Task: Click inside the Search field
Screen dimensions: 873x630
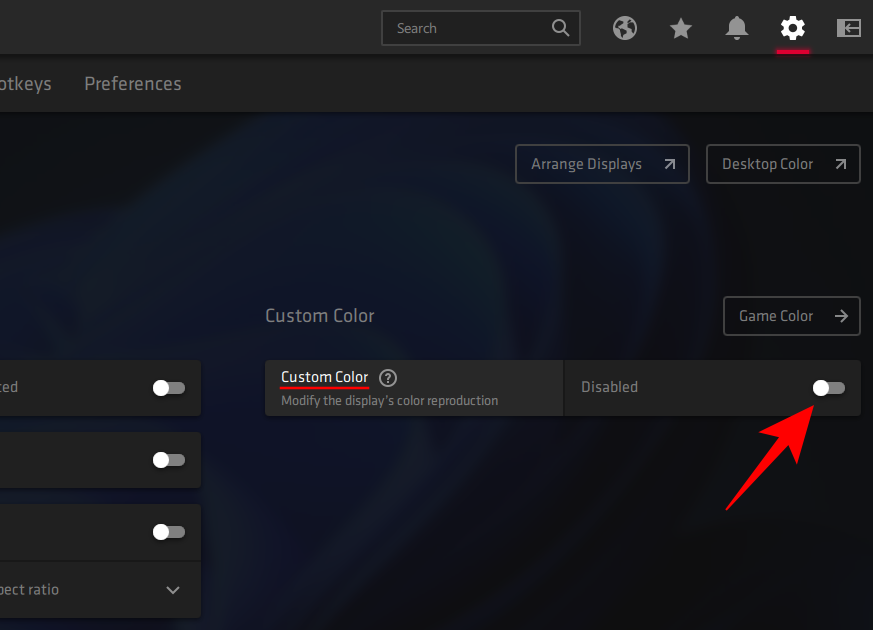Action: pos(480,28)
